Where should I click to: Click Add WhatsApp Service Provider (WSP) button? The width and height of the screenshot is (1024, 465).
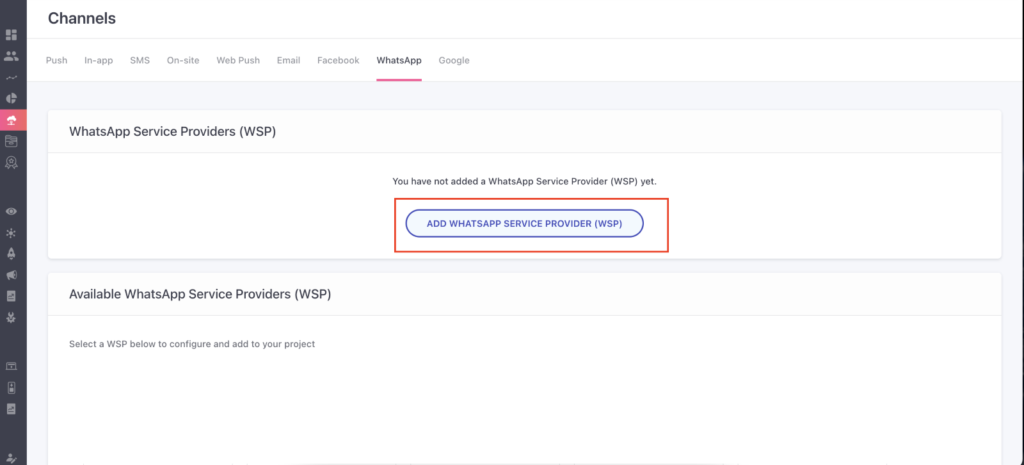tap(524, 223)
